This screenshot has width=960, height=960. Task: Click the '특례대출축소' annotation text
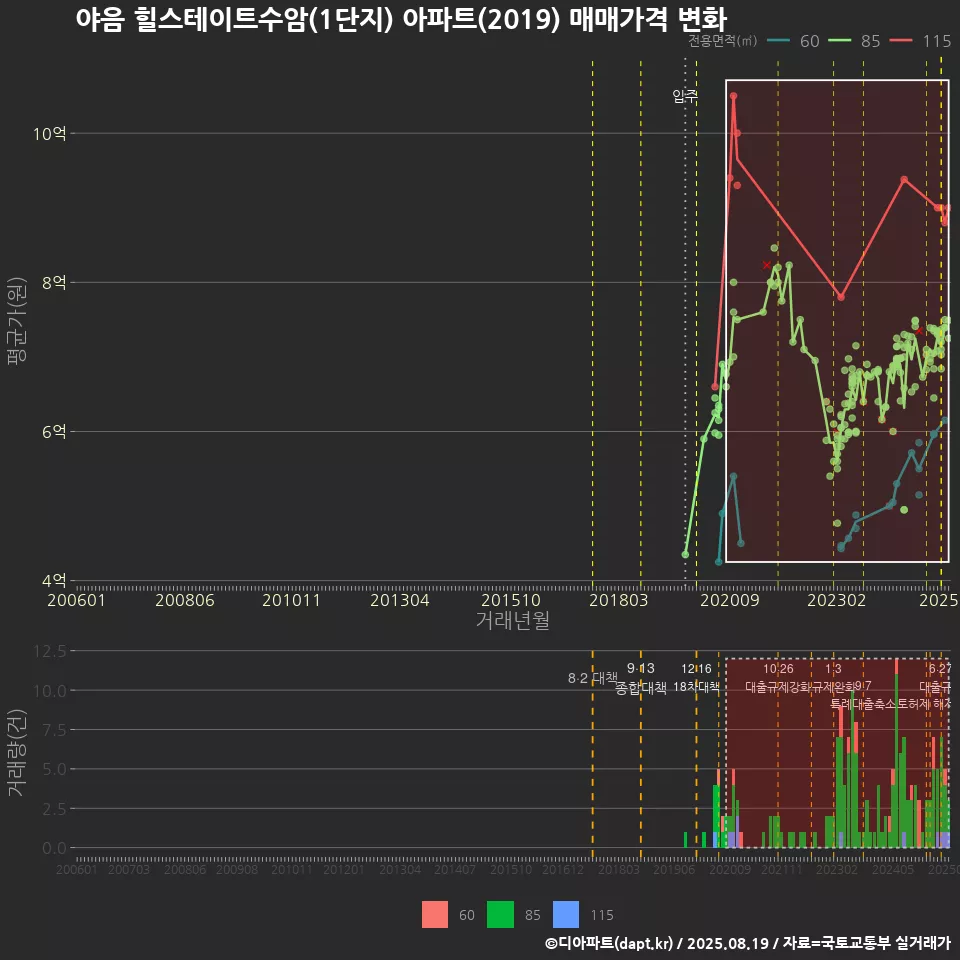coord(863,704)
